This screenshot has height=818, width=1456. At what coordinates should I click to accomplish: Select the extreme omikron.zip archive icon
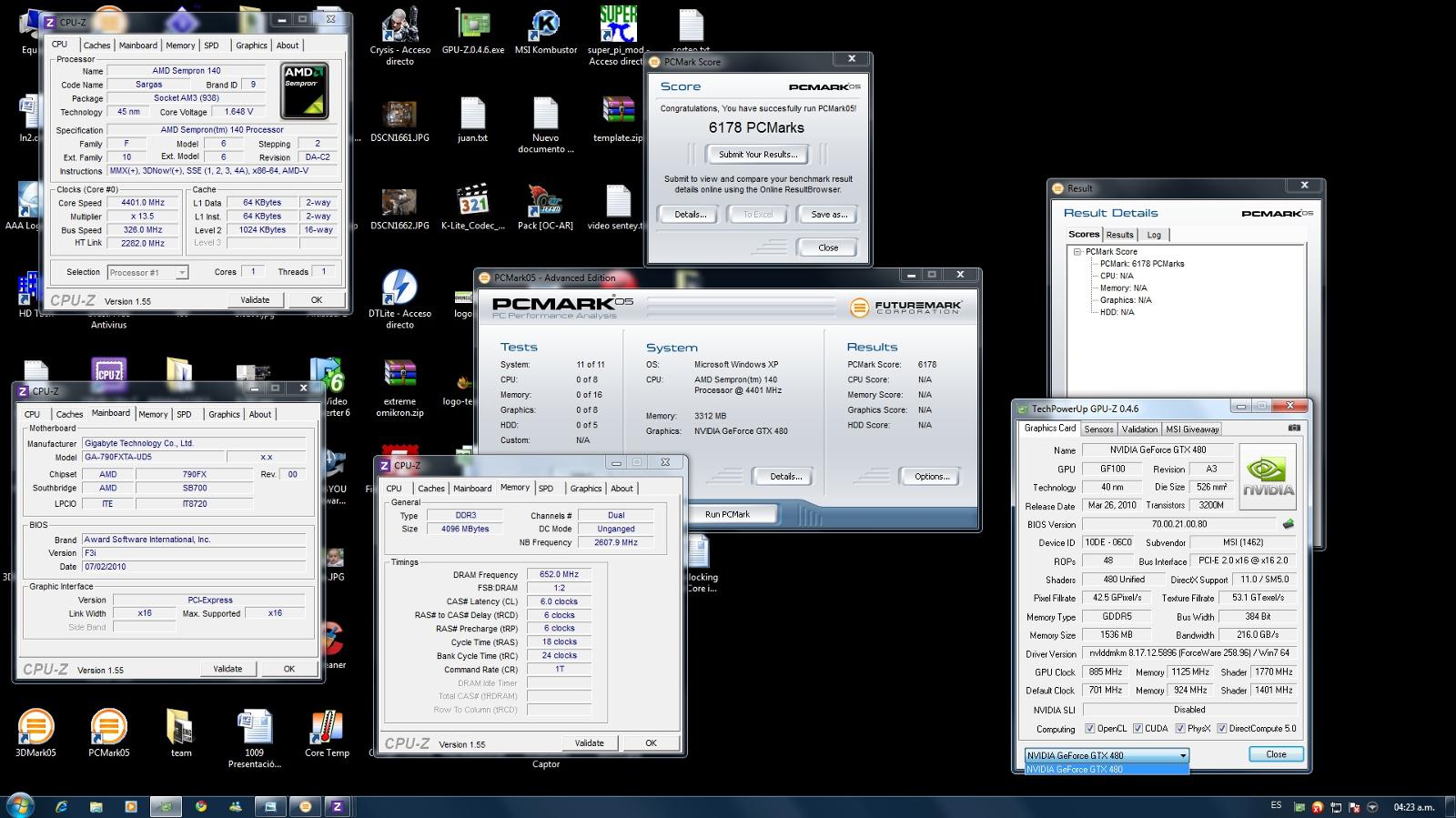(399, 388)
